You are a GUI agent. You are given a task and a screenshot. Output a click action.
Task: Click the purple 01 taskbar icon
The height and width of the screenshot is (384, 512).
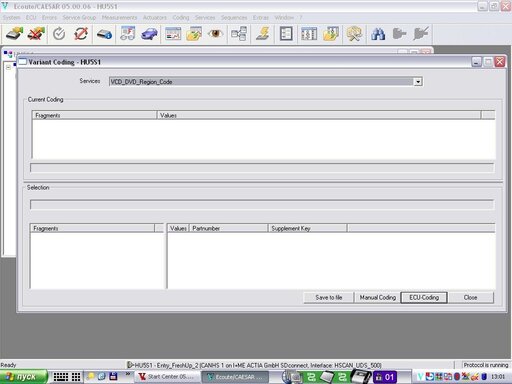click(x=385, y=377)
